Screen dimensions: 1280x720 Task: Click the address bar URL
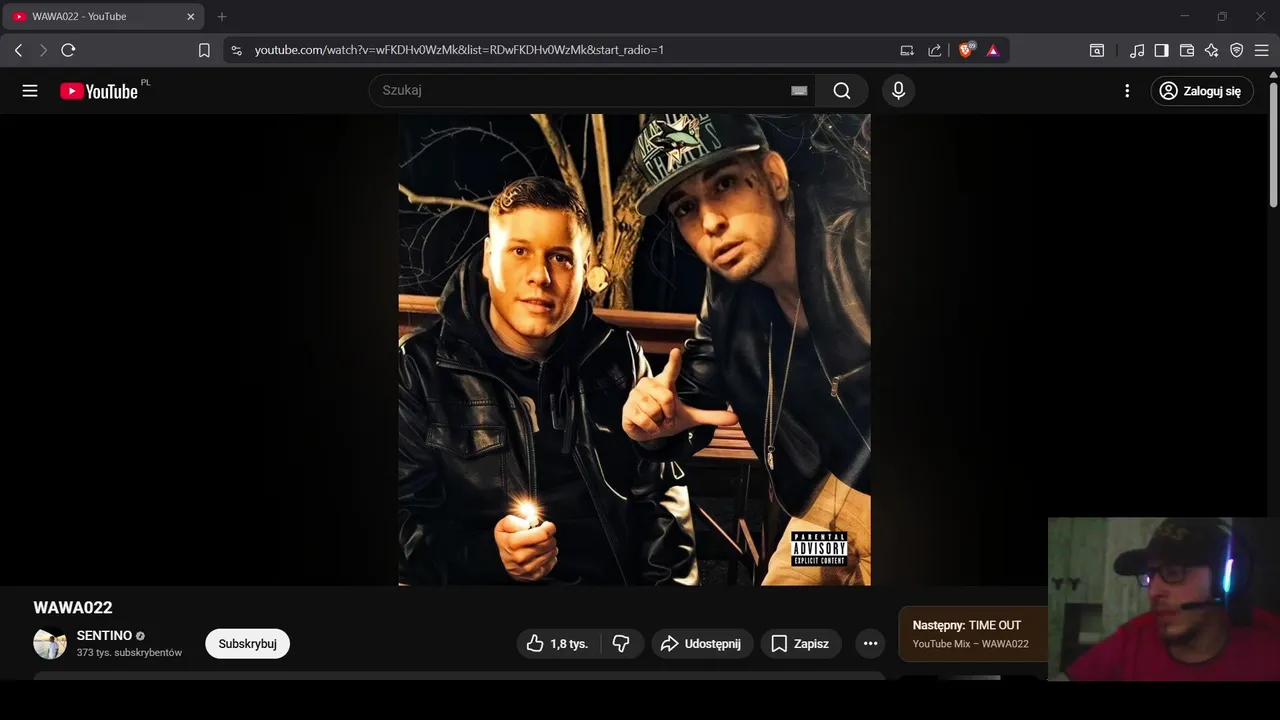tap(459, 50)
